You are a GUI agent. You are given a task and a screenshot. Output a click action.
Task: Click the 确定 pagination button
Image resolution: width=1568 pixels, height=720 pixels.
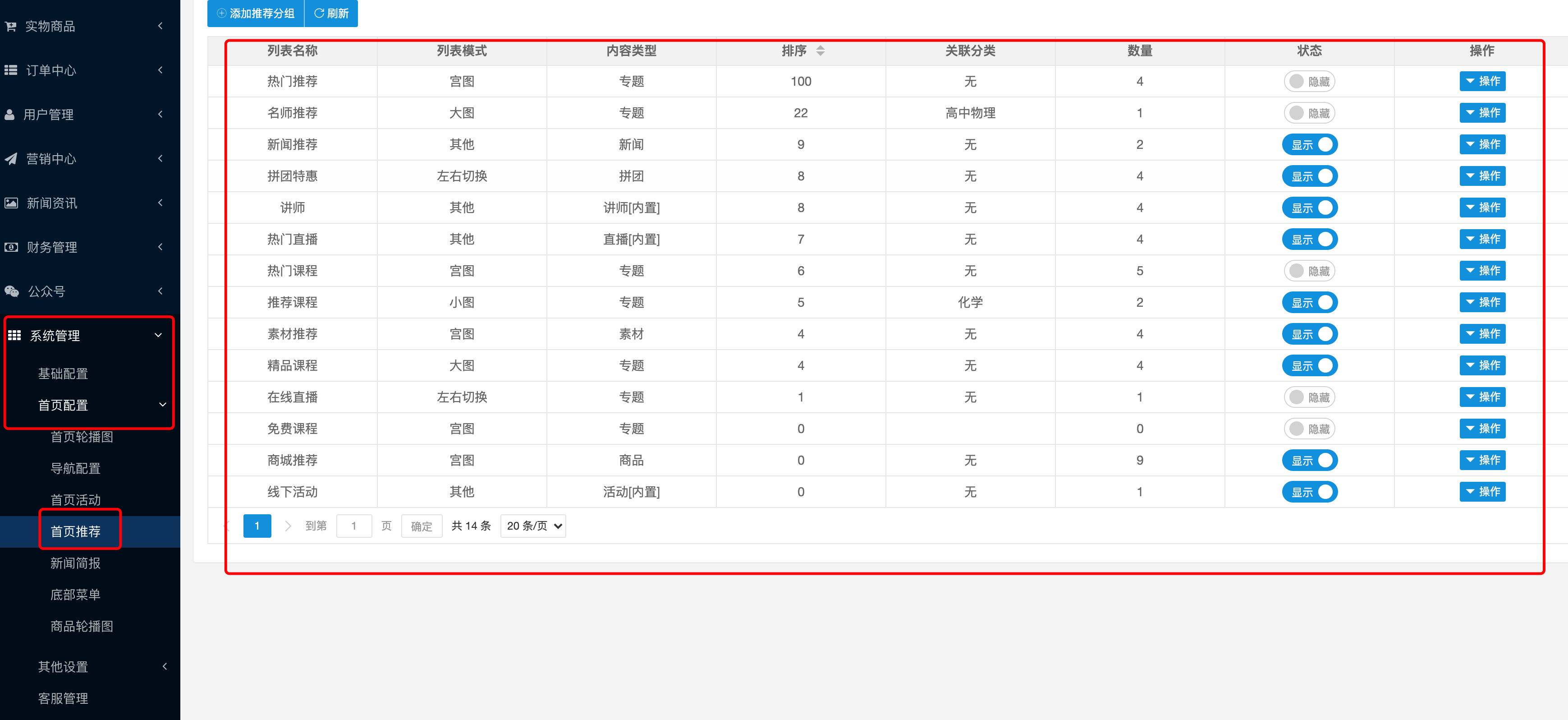click(421, 526)
